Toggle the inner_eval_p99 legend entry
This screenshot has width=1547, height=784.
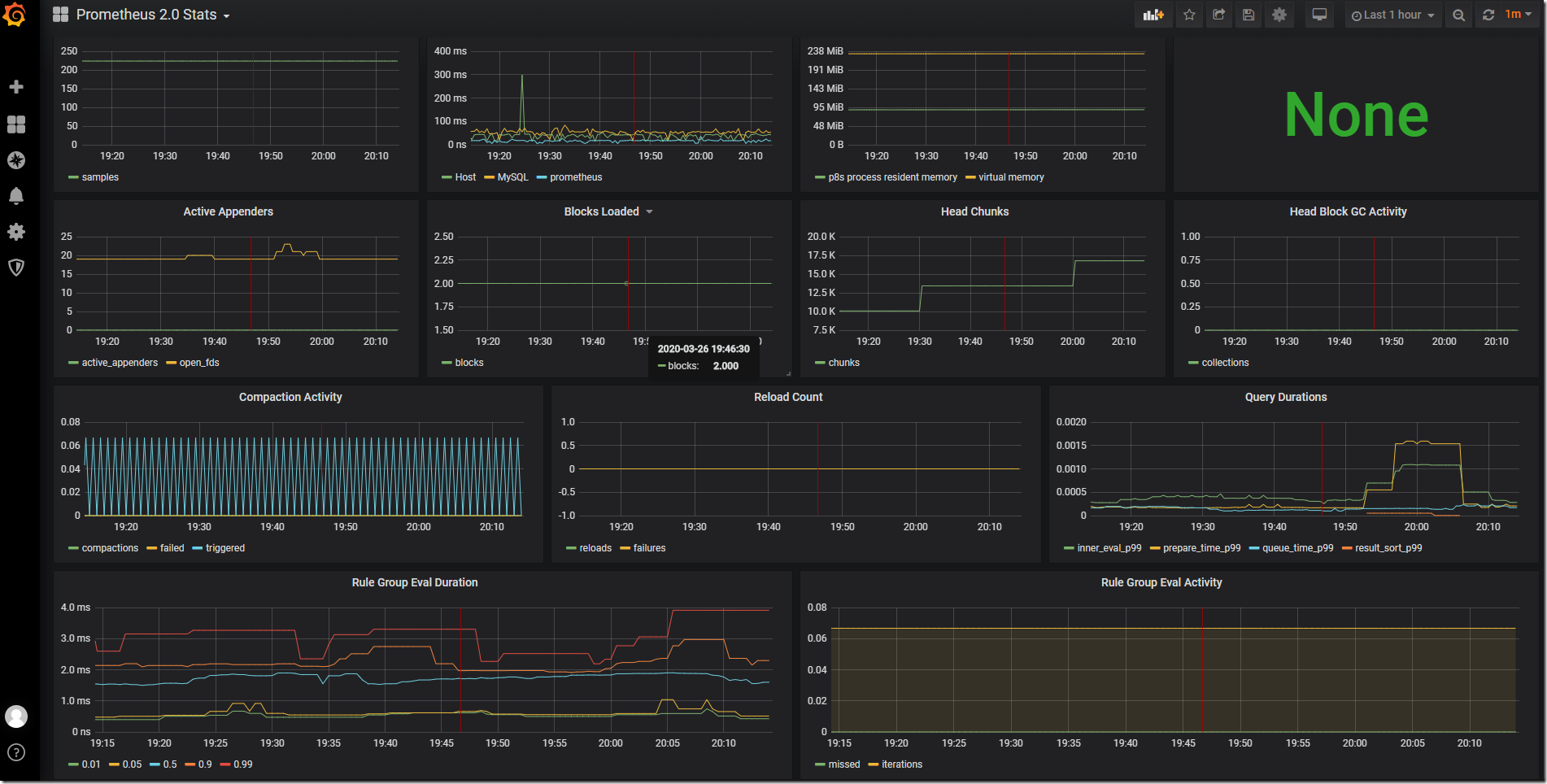1109,548
